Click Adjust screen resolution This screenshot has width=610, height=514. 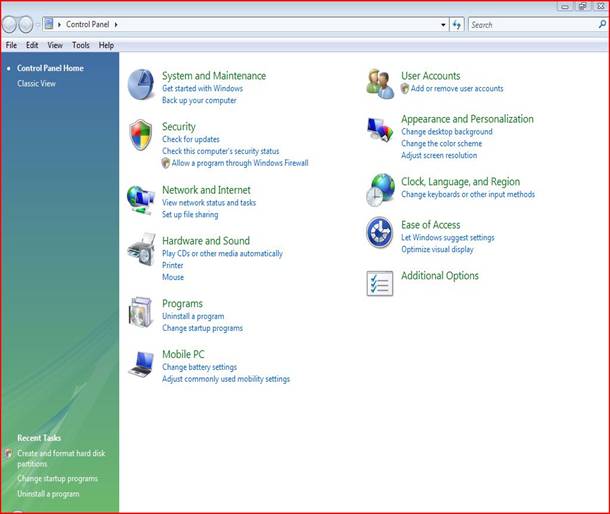click(439, 156)
